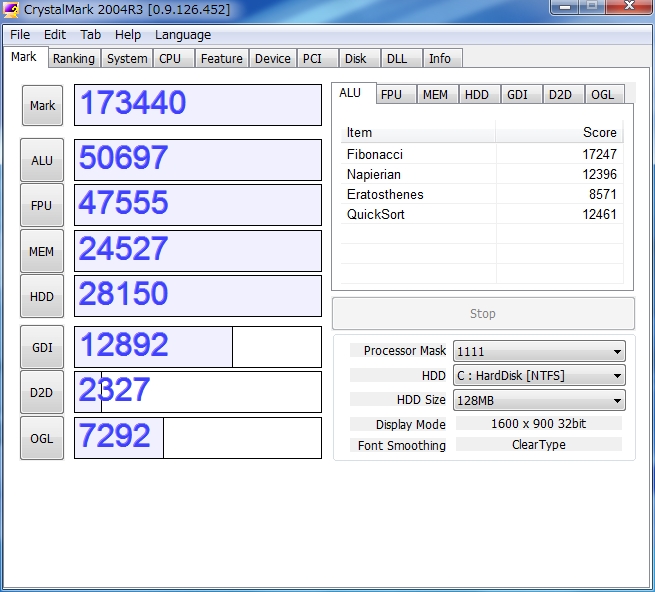655x592 pixels.
Task: Select the QuickSort row
Action: coord(482,214)
